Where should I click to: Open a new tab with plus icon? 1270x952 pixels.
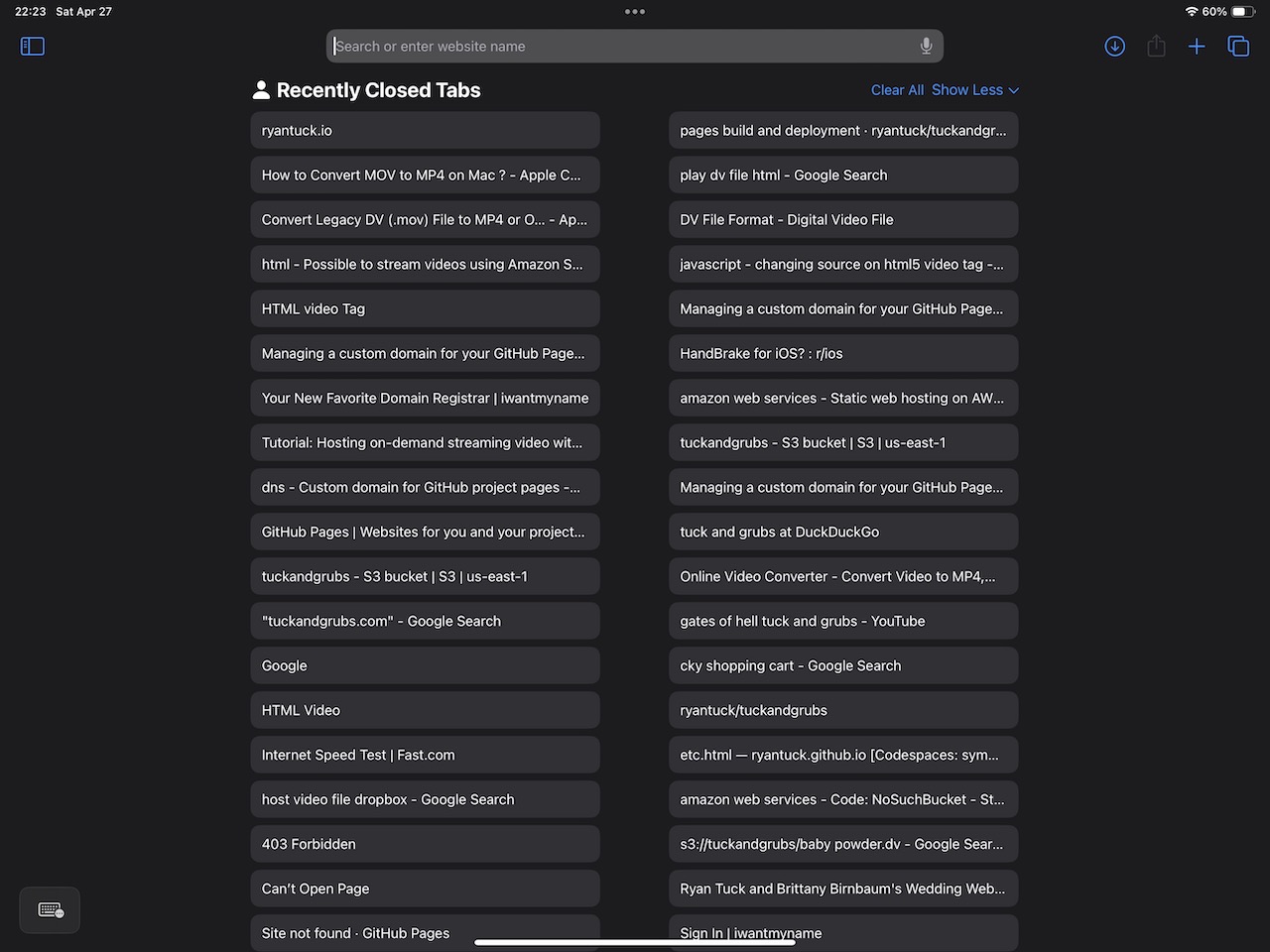(1197, 47)
